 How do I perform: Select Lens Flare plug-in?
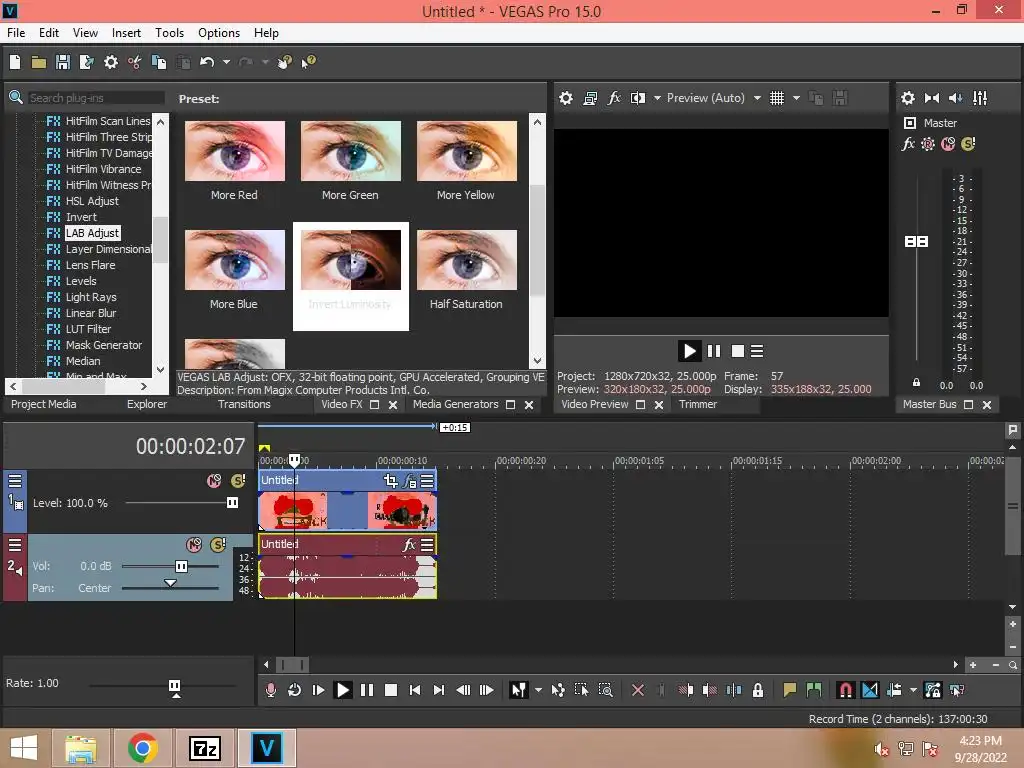[90, 265]
